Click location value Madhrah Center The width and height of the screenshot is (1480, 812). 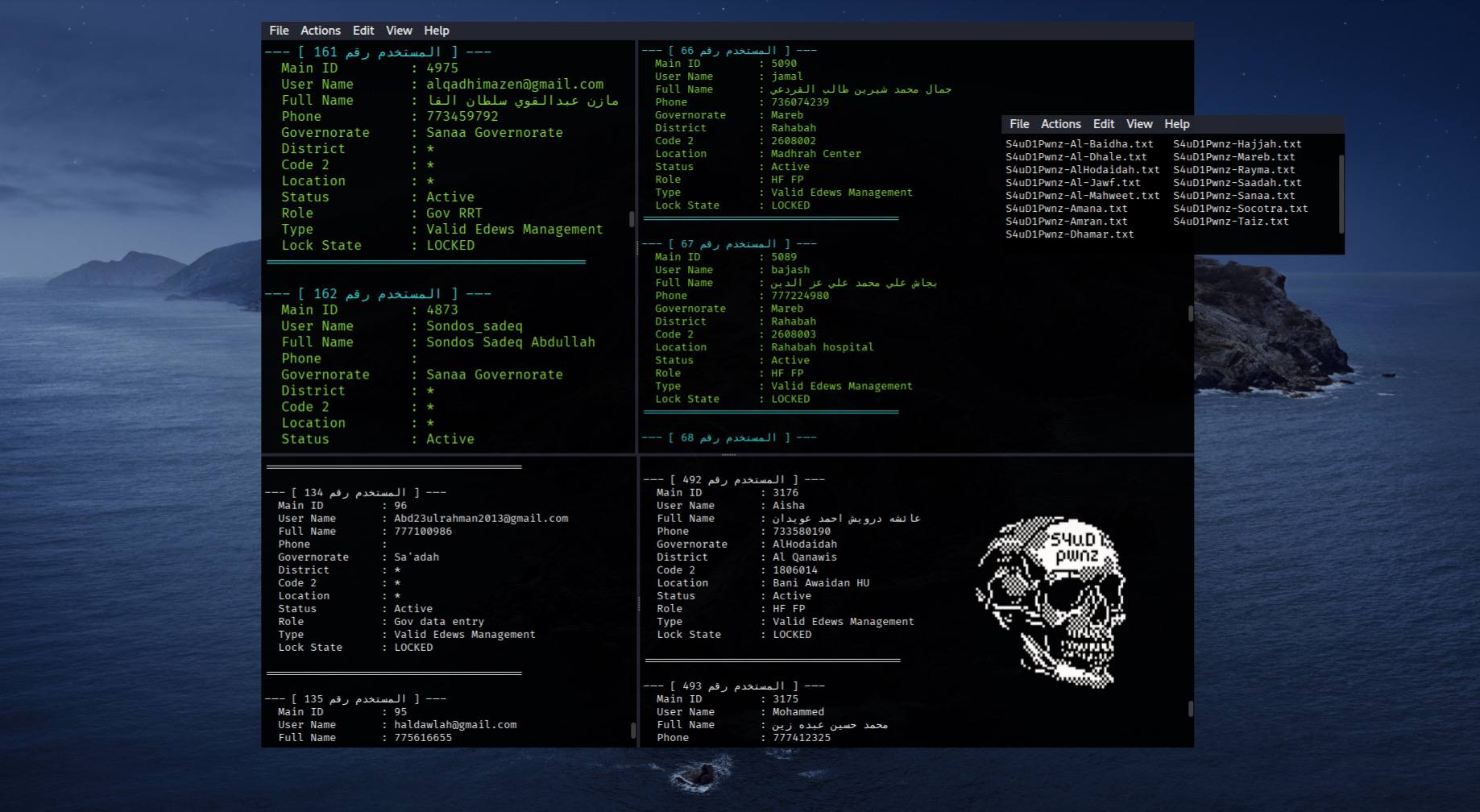click(816, 154)
